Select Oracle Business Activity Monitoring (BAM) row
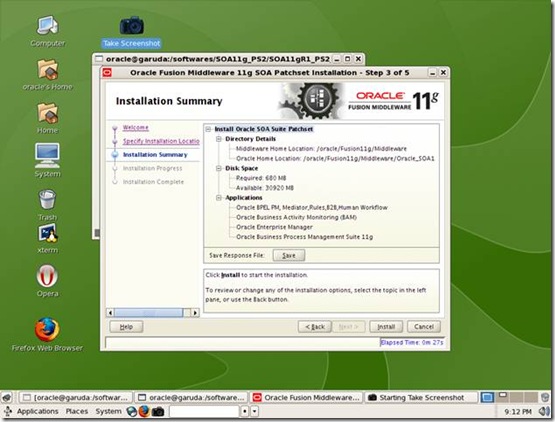Image resolution: width=555 pixels, height=422 pixels. 296,217
